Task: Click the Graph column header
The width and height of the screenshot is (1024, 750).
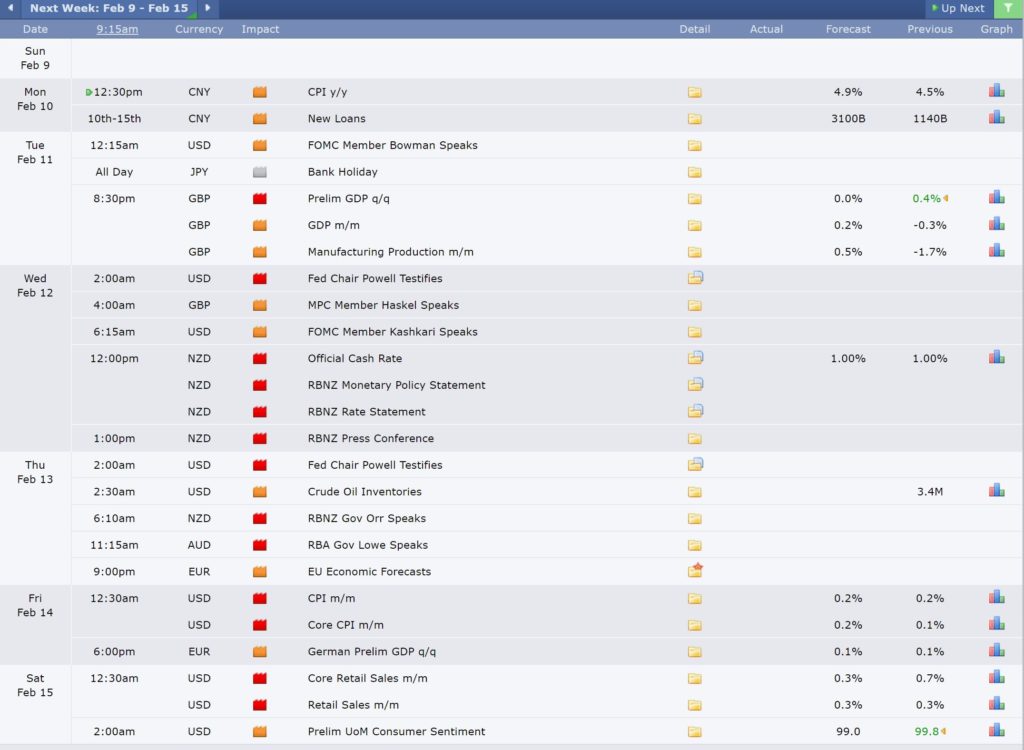Action: (x=997, y=29)
